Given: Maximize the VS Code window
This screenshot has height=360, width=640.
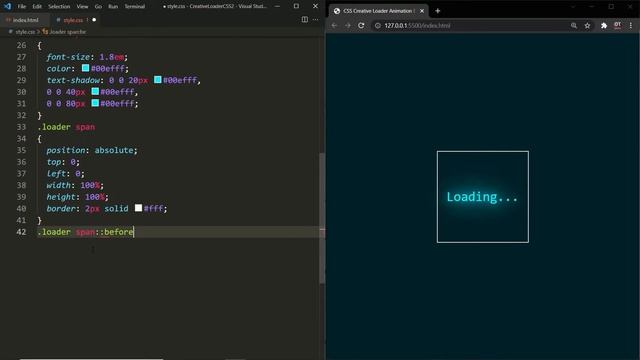Looking at the screenshot, I should [x=296, y=6].
